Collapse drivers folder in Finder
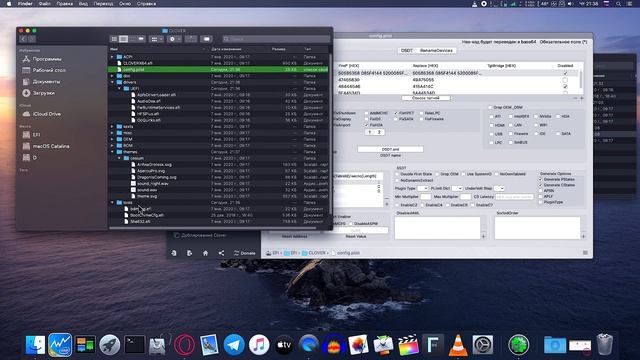 (112, 82)
